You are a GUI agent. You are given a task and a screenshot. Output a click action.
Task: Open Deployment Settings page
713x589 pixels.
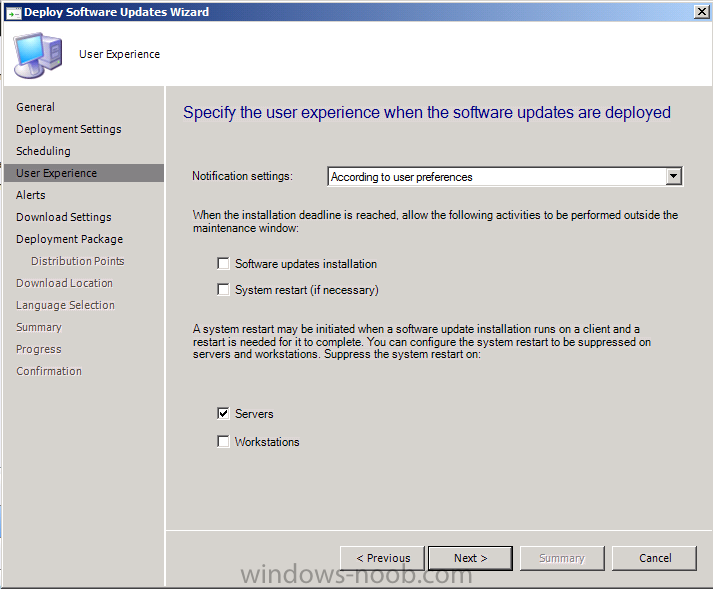click(69, 129)
